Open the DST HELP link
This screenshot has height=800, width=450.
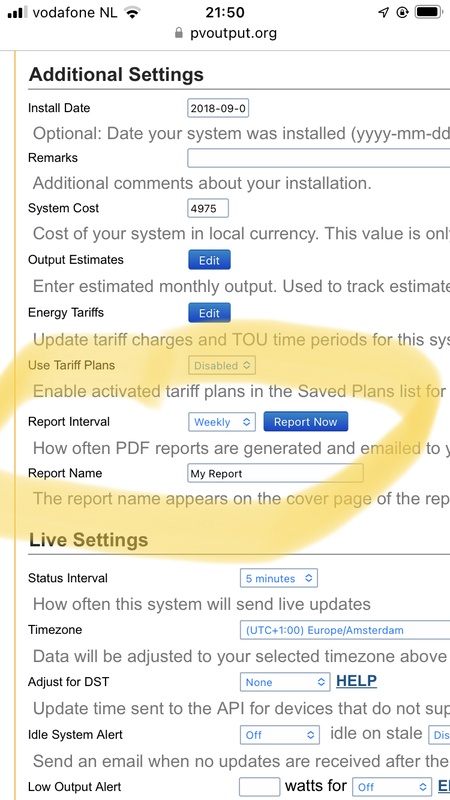[x=357, y=681]
